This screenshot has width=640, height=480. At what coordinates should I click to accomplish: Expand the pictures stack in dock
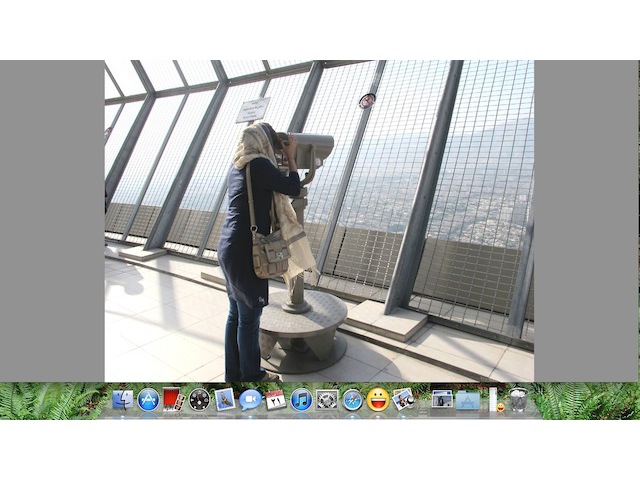442,400
